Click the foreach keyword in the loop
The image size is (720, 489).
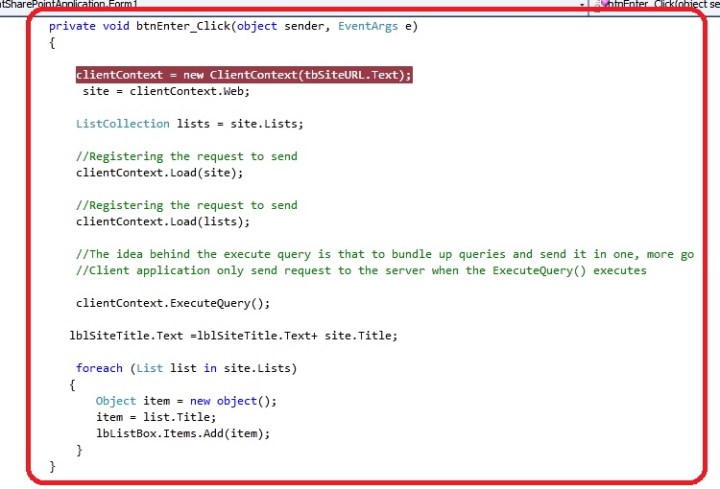99,368
